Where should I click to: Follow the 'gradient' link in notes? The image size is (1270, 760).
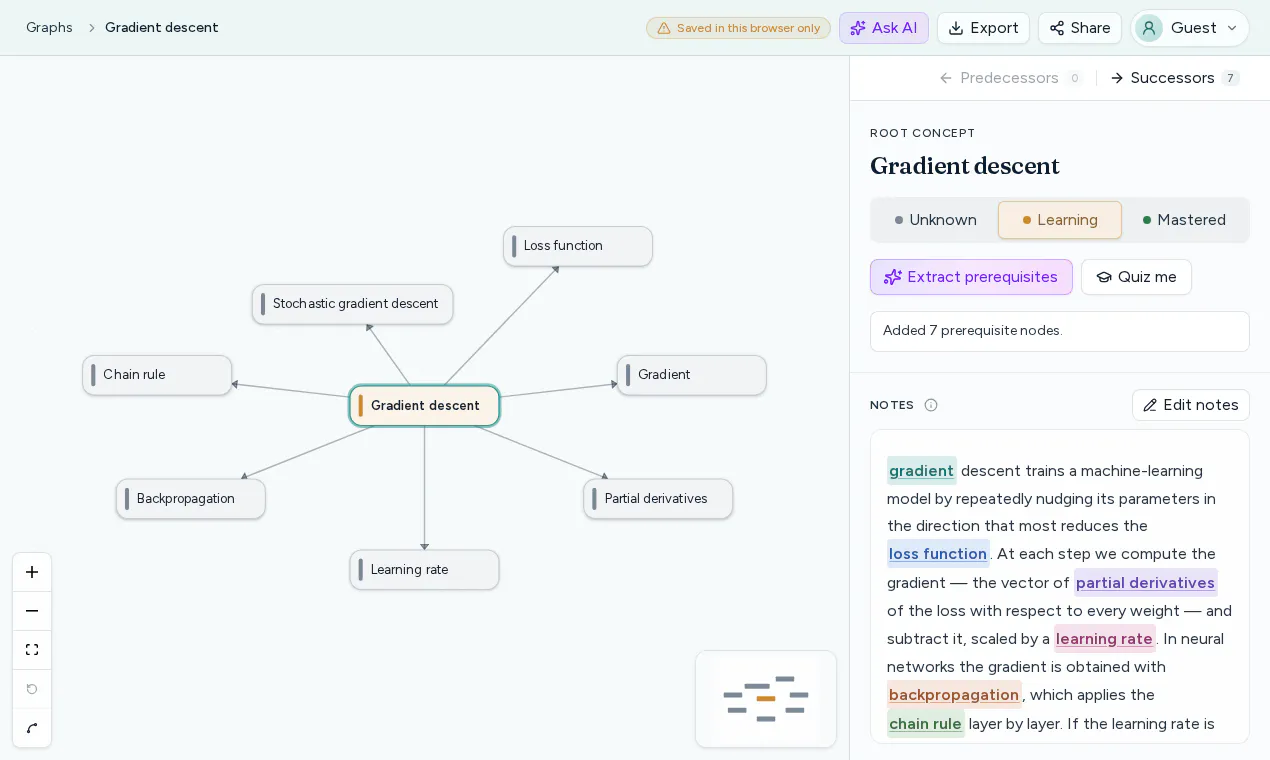[921, 470]
